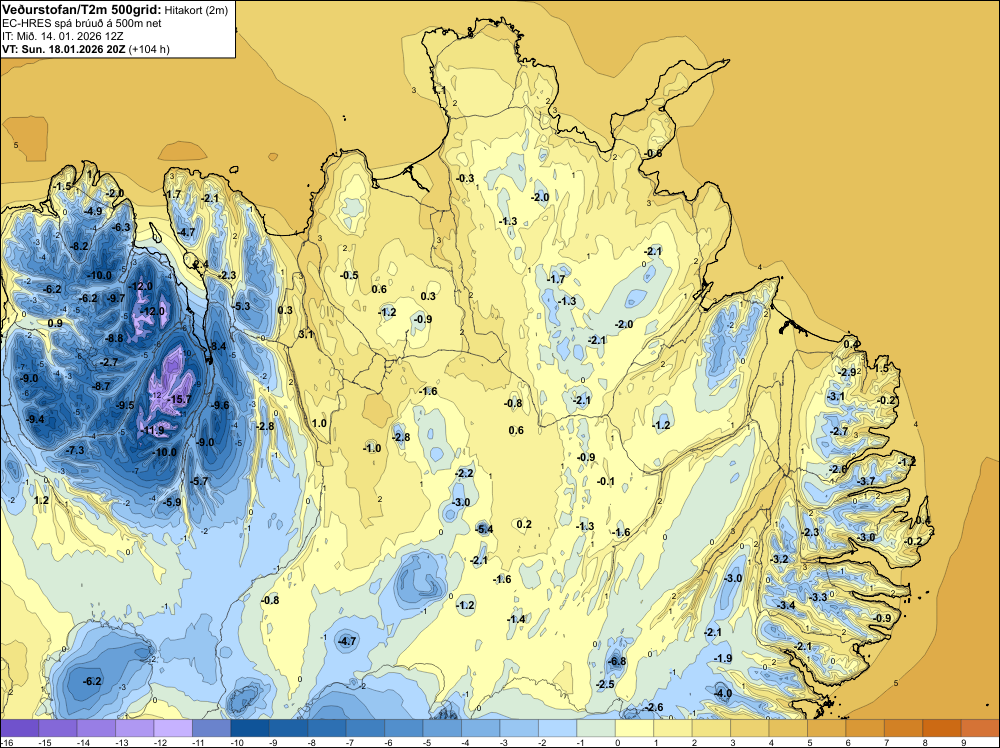Screen dimensions: 1000x748
Task: Click the '-5.4' temperature label
Action: 484,529
